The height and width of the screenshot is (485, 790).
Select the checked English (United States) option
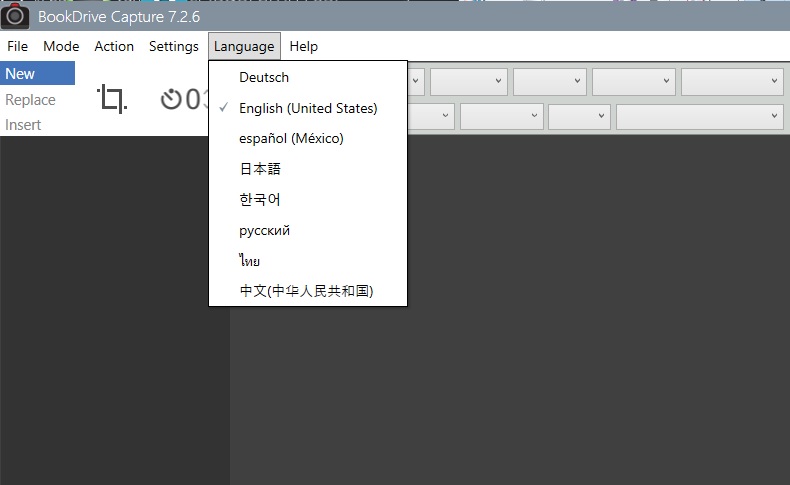[x=308, y=108]
